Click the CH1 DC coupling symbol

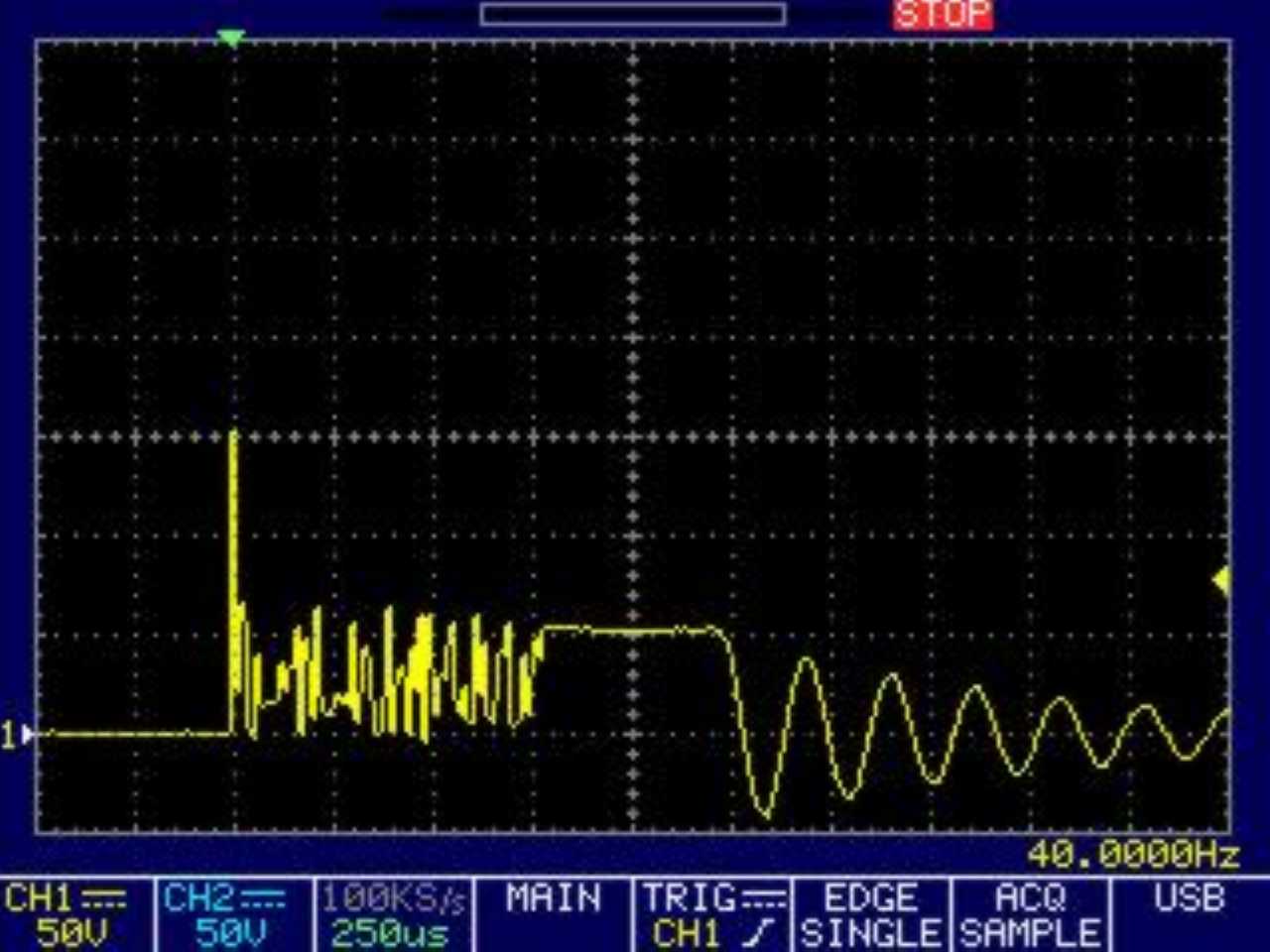(x=104, y=900)
